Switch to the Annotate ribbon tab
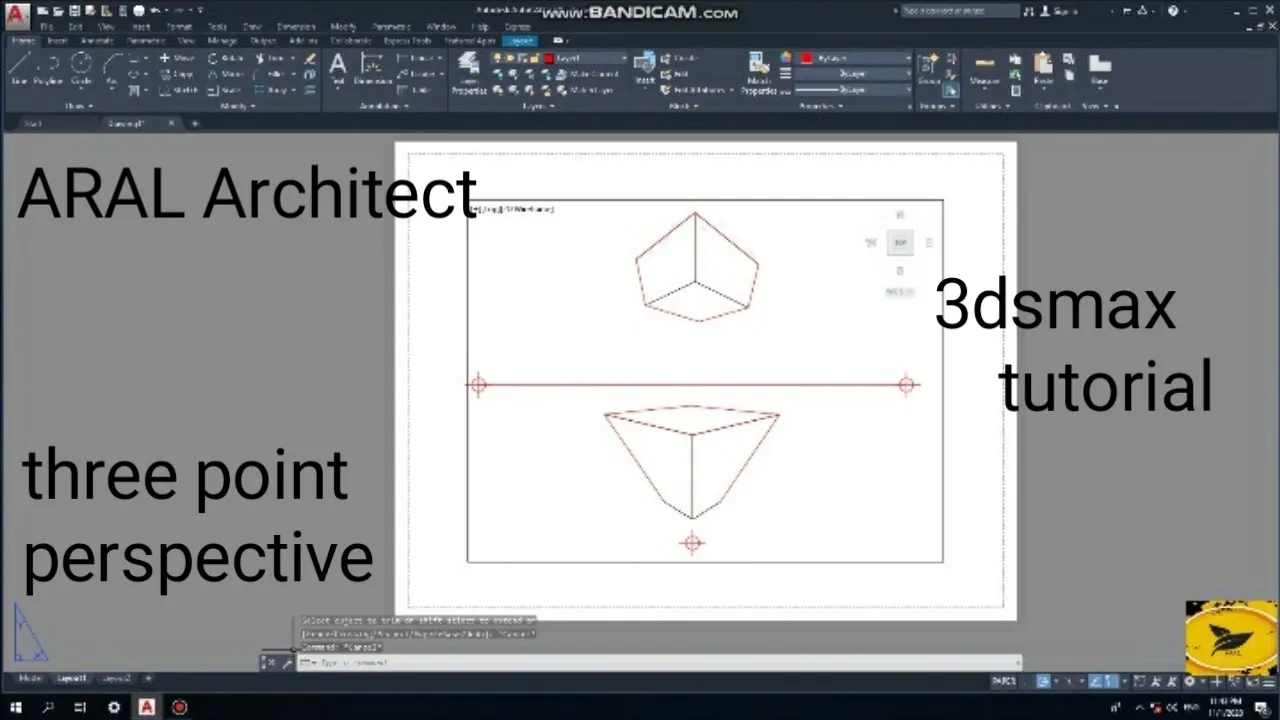The height and width of the screenshot is (720, 1280). coord(97,41)
